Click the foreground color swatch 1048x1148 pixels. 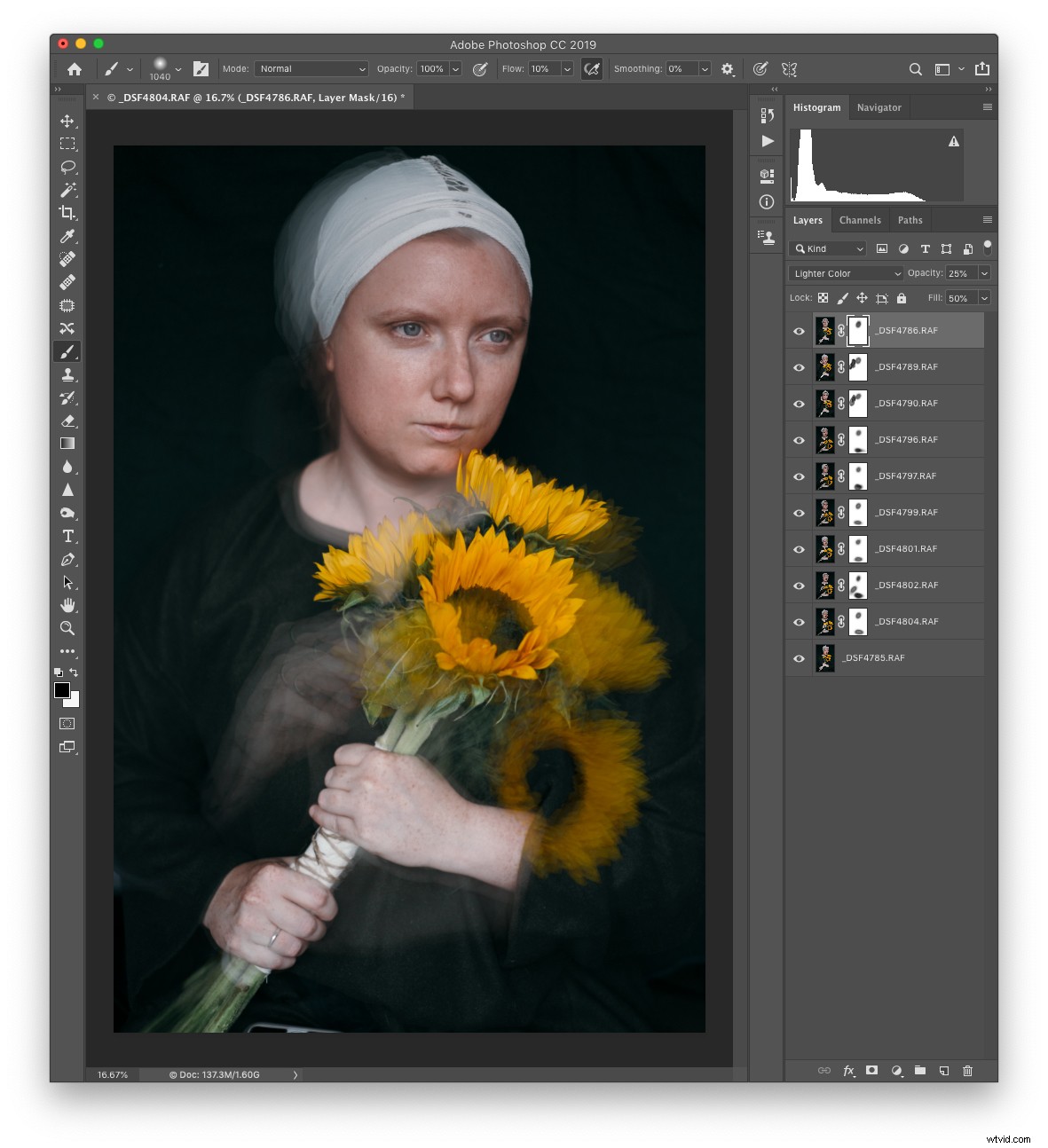63,690
